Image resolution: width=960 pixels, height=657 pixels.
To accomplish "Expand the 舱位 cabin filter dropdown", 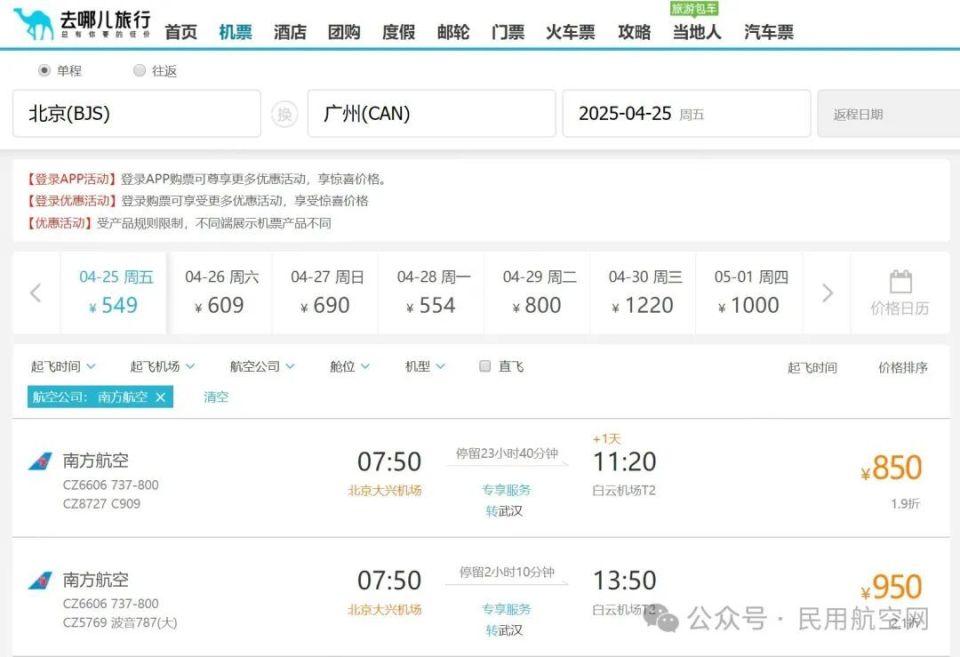I will point(350,366).
